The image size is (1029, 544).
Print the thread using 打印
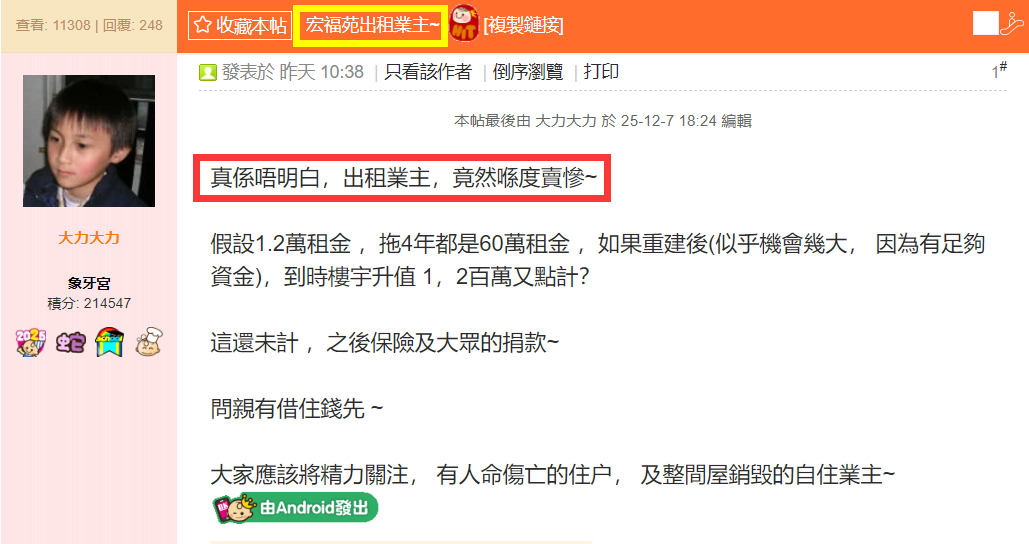[601, 72]
